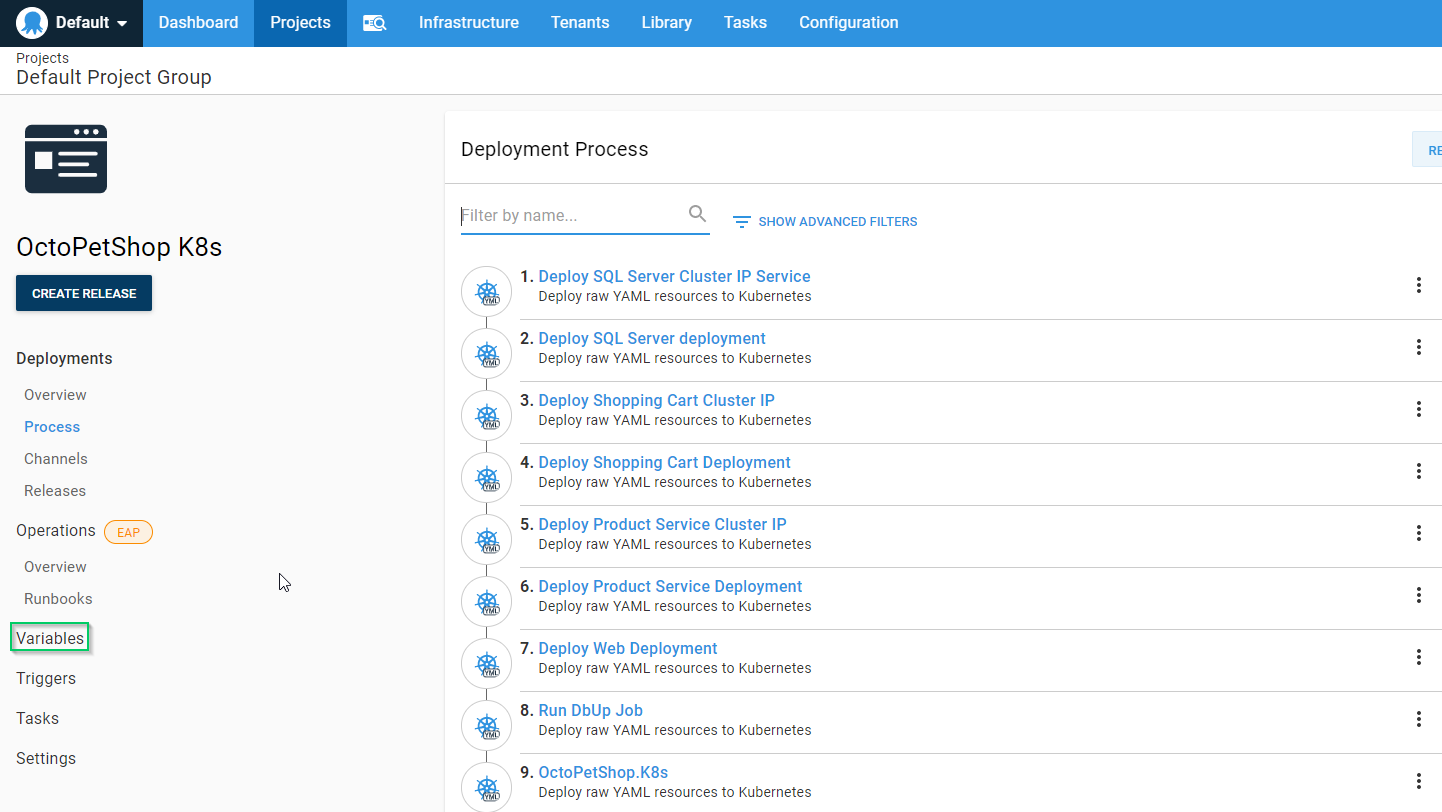Open overflow menu for OctoPetShop.K8s step
Screen dimensions: 1442x812
point(1418,781)
